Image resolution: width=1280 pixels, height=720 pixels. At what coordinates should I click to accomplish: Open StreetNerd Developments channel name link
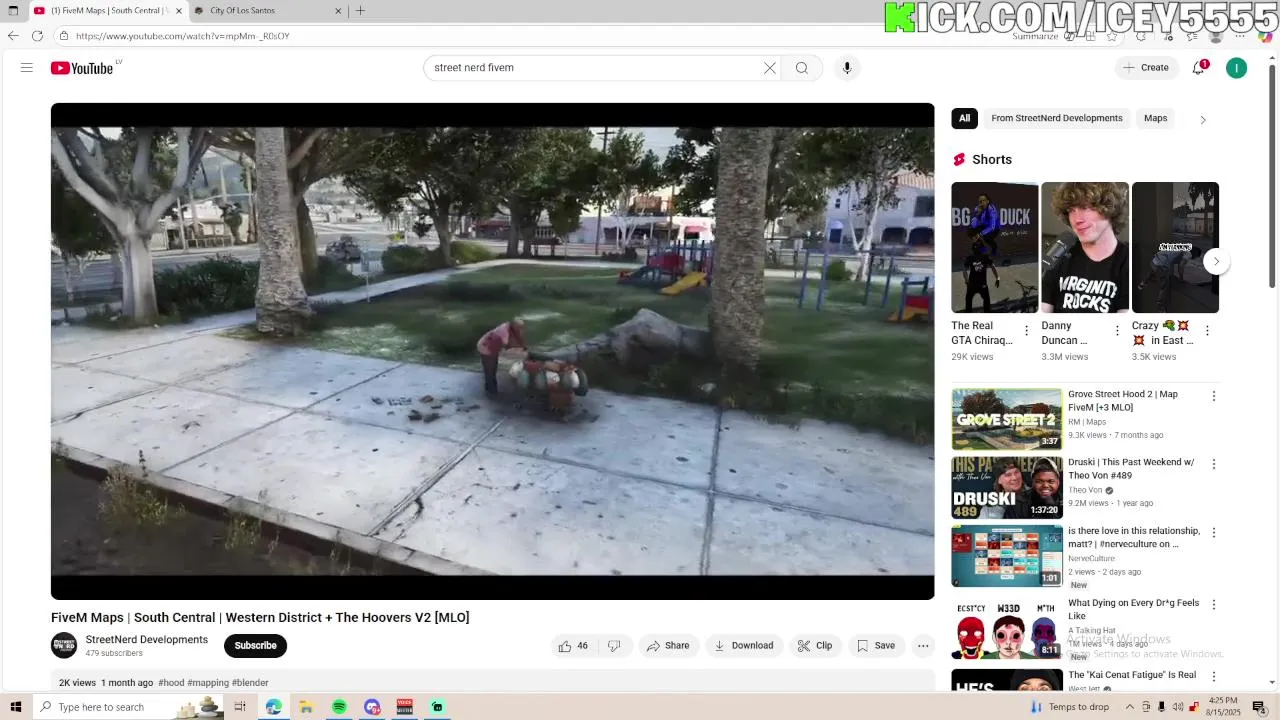147,640
